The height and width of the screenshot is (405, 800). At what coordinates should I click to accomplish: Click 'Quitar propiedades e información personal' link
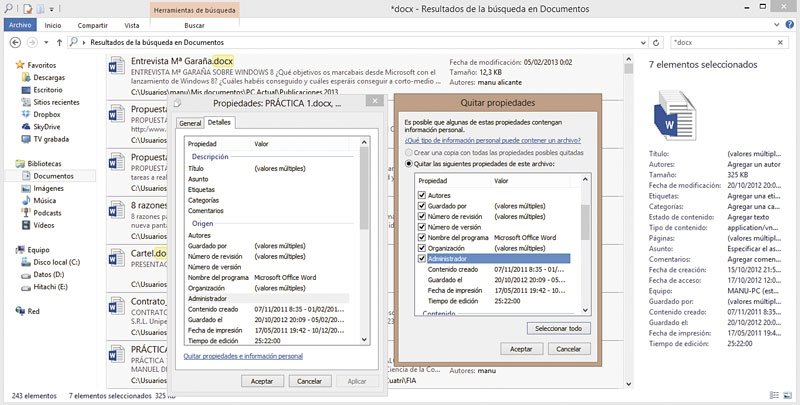(x=243, y=356)
